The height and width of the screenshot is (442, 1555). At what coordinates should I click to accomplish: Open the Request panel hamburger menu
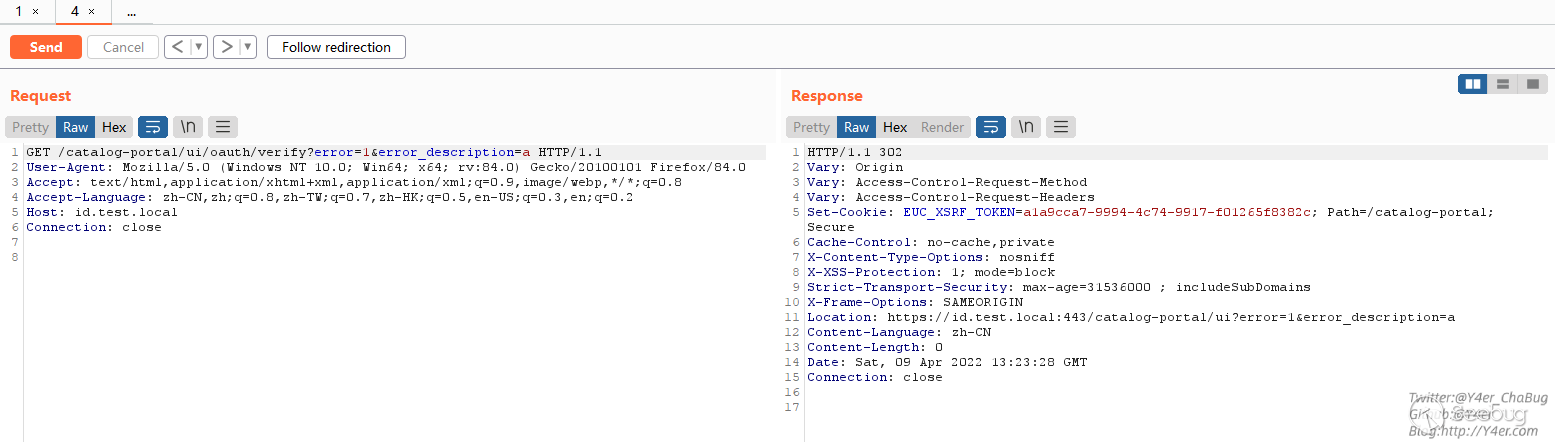point(223,127)
